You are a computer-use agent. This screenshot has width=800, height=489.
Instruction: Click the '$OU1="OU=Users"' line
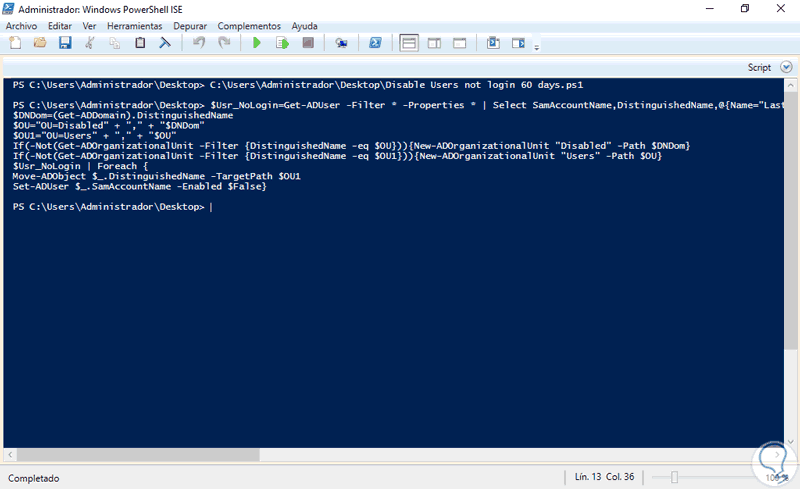(94, 135)
